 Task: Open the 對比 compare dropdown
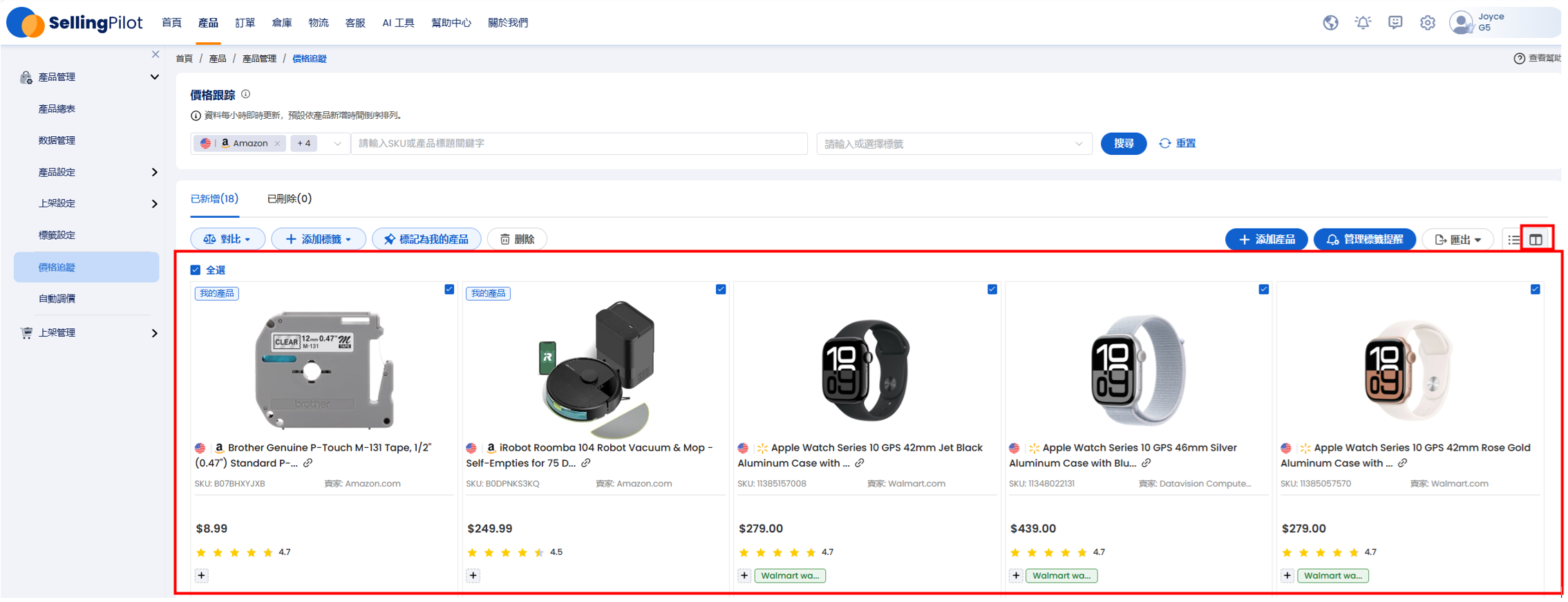point(227,239)
